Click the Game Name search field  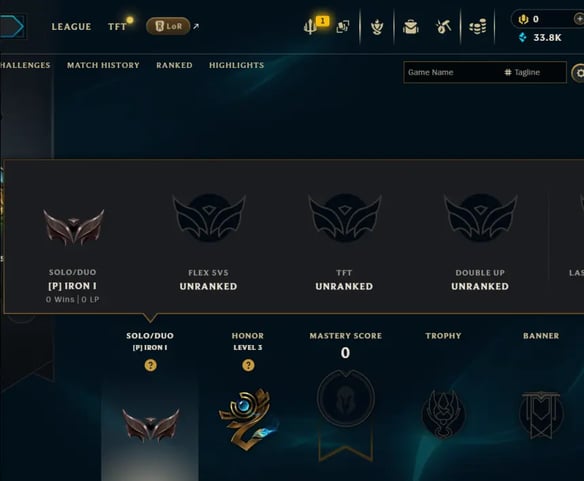click(x=451, y=72)
